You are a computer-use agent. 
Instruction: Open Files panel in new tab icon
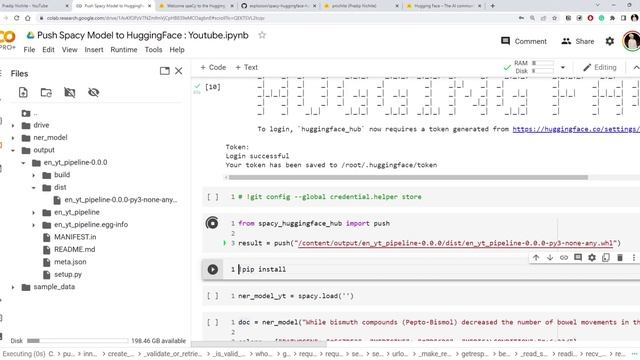pos(164,71)
